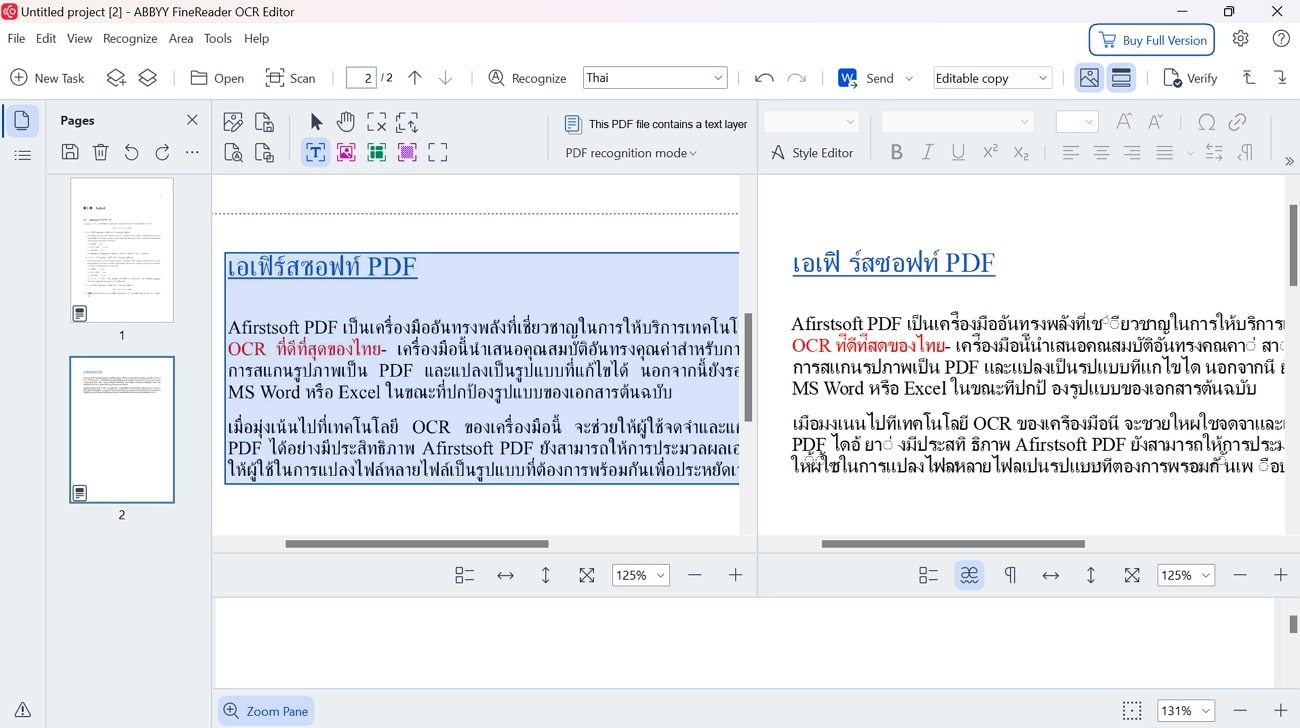Open the Zoom Pane 131% dropdown
Image resolution: width=1300 pixels, height=728 pixels.
coord(1186,711)
